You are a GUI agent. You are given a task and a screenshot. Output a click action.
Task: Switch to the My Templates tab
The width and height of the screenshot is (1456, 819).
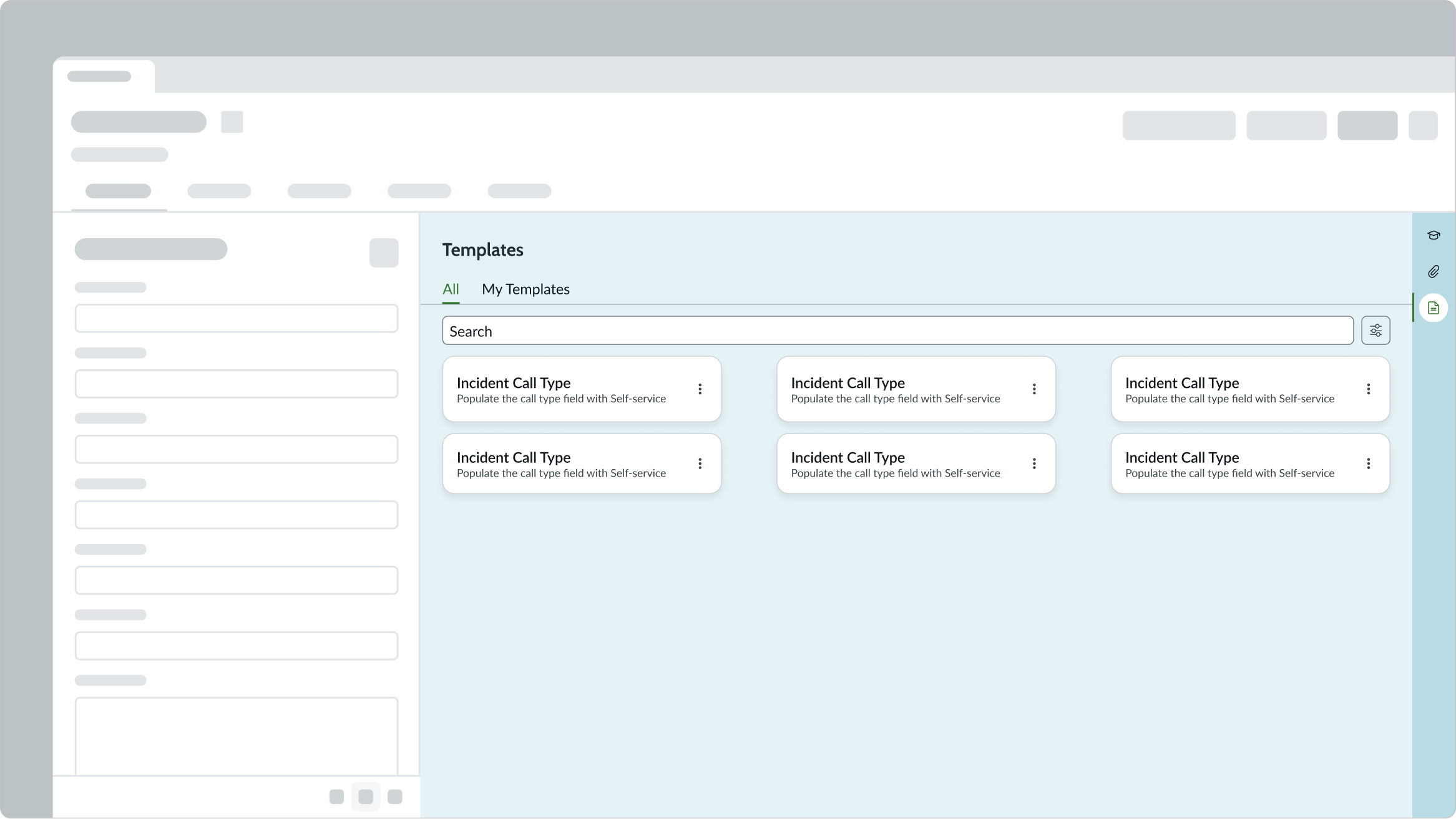[525, 289]
